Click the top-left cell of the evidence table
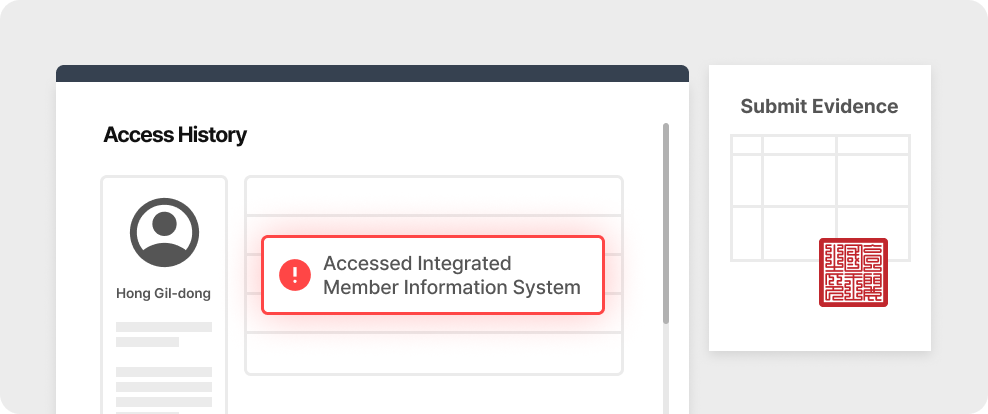The width and height of the screenshot is (988, 414). point(746,144)
